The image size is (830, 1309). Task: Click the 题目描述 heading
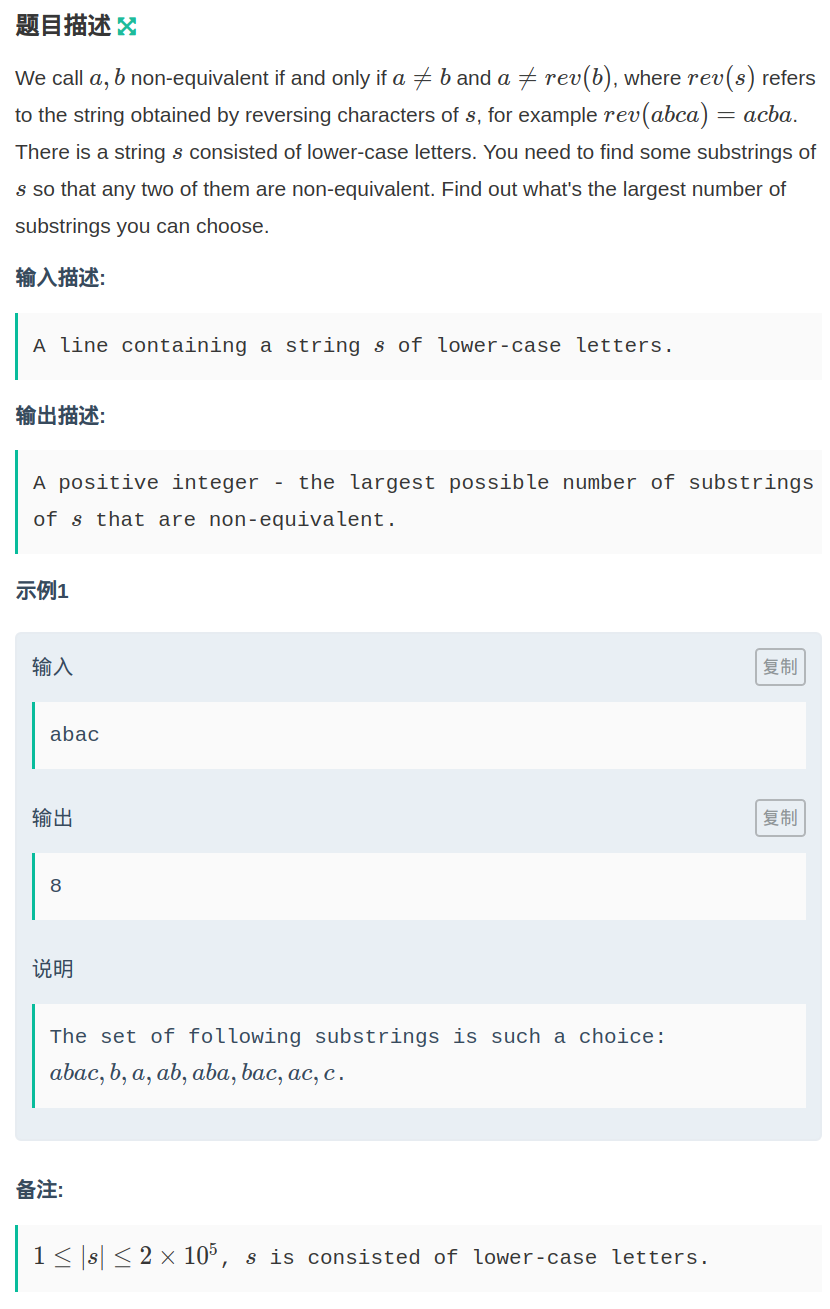point(63,27)
